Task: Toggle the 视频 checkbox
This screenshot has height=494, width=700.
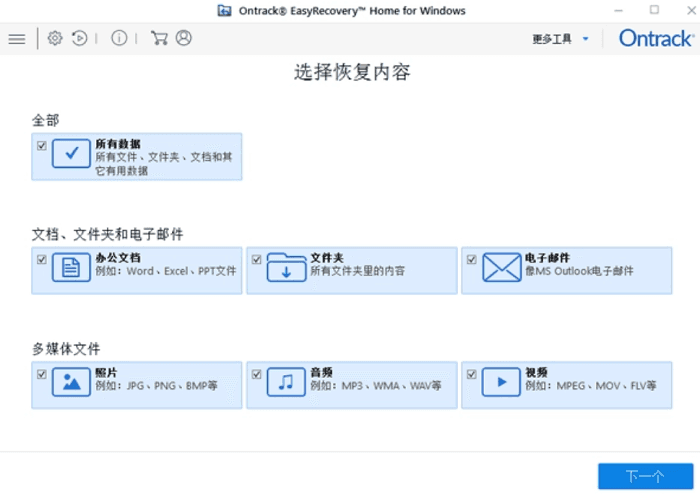Action: (x=471, y=374)
